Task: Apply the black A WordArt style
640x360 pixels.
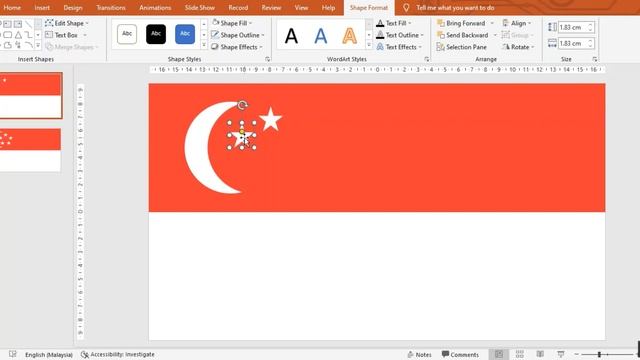Action: (291, 36)
